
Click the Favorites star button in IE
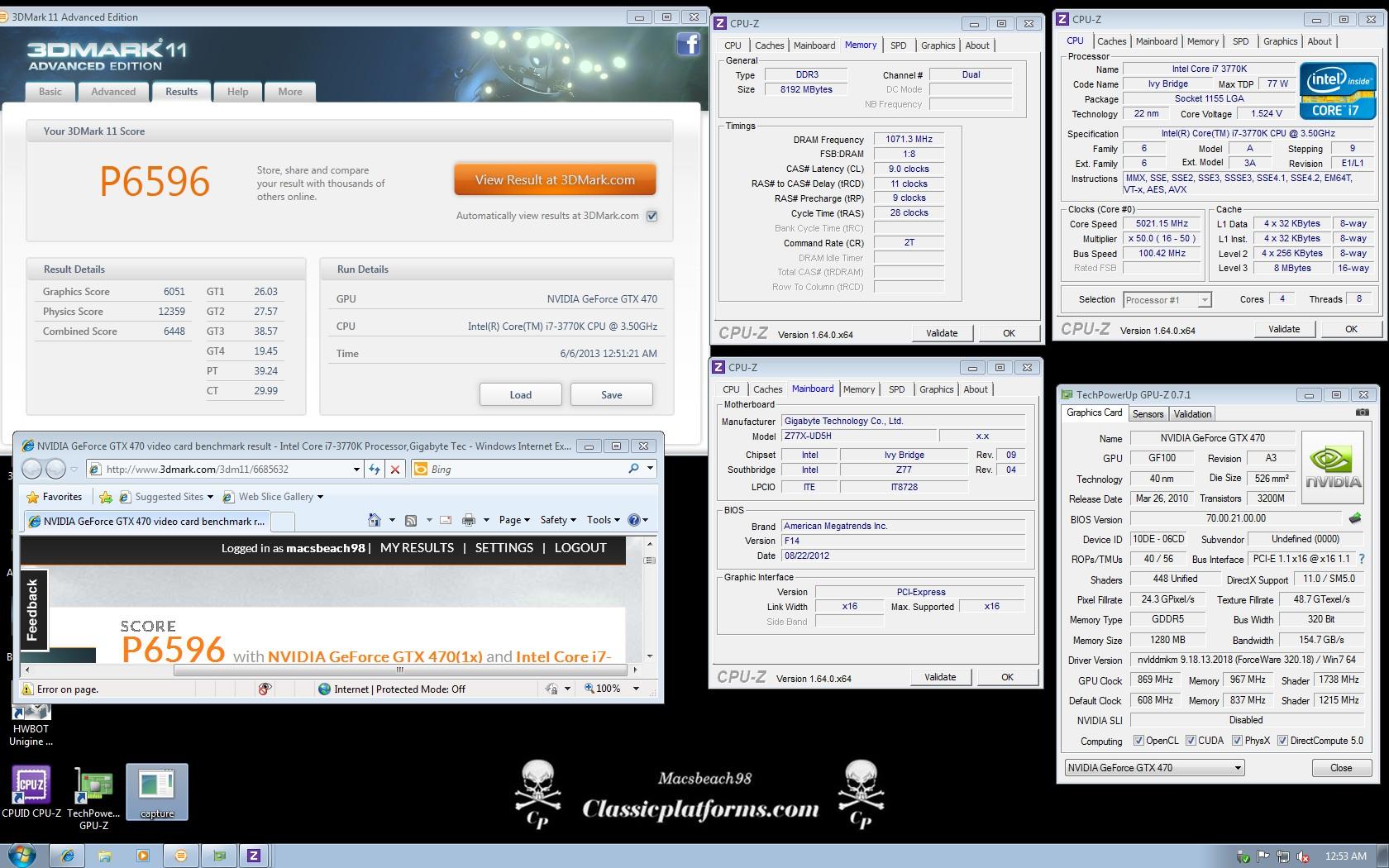click(x=55, y=497)
